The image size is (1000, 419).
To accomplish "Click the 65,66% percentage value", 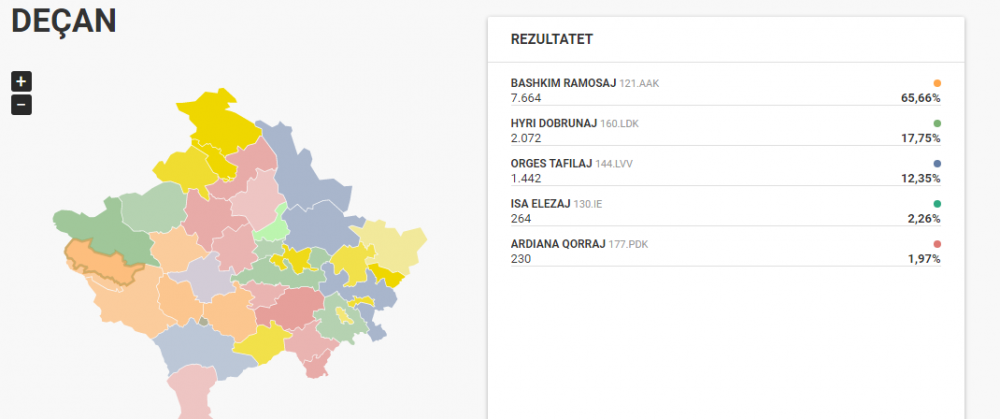I will [x=920, y=98].
